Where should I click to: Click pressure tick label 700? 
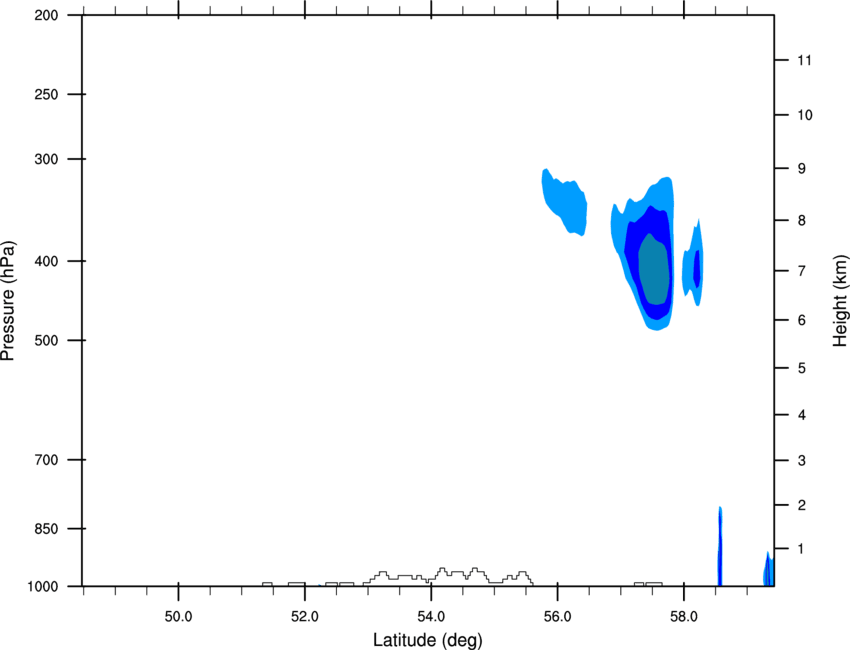pyautogui.click(x=46, y=460)
